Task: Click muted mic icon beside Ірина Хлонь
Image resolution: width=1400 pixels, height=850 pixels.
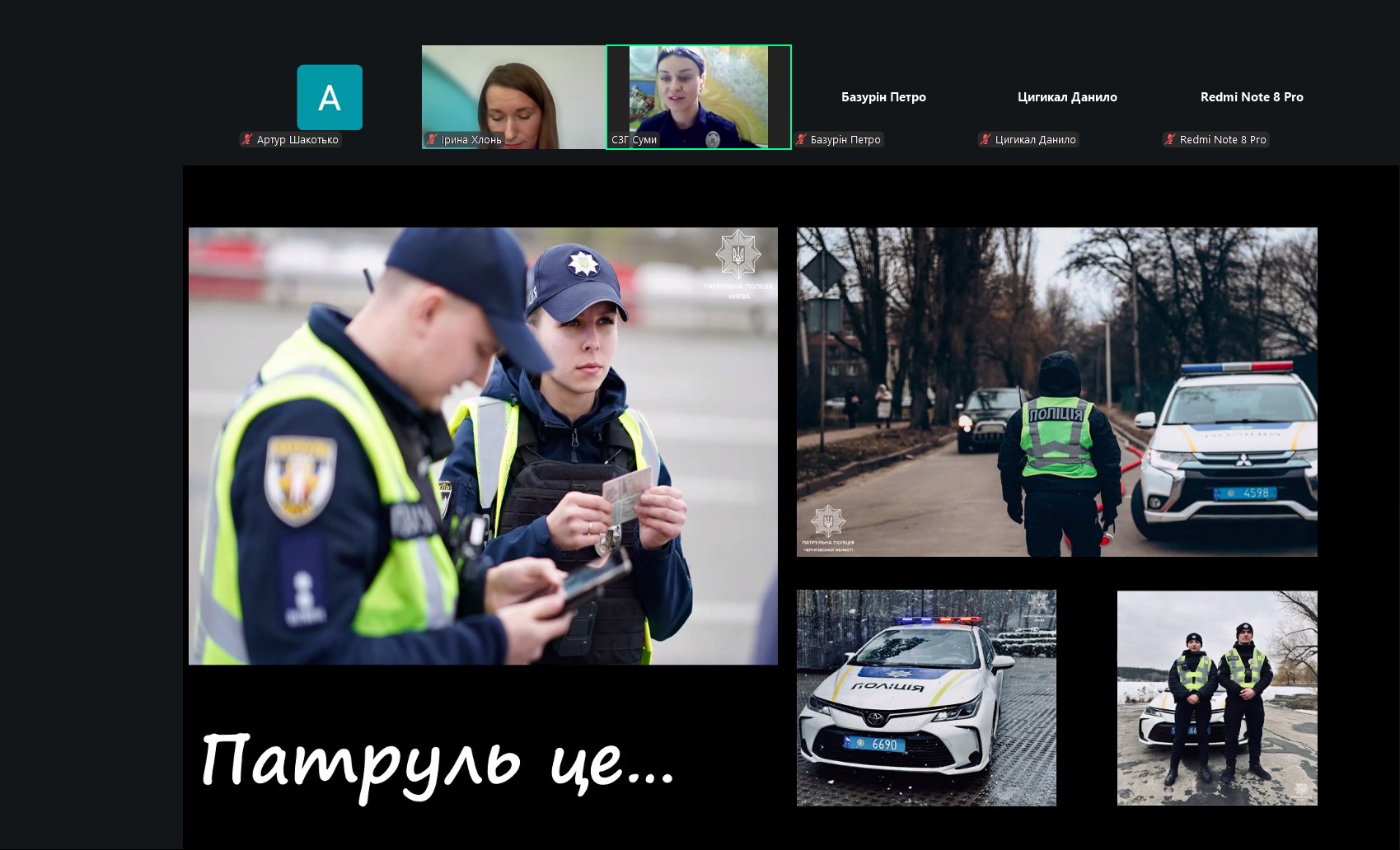Action: 431,140
